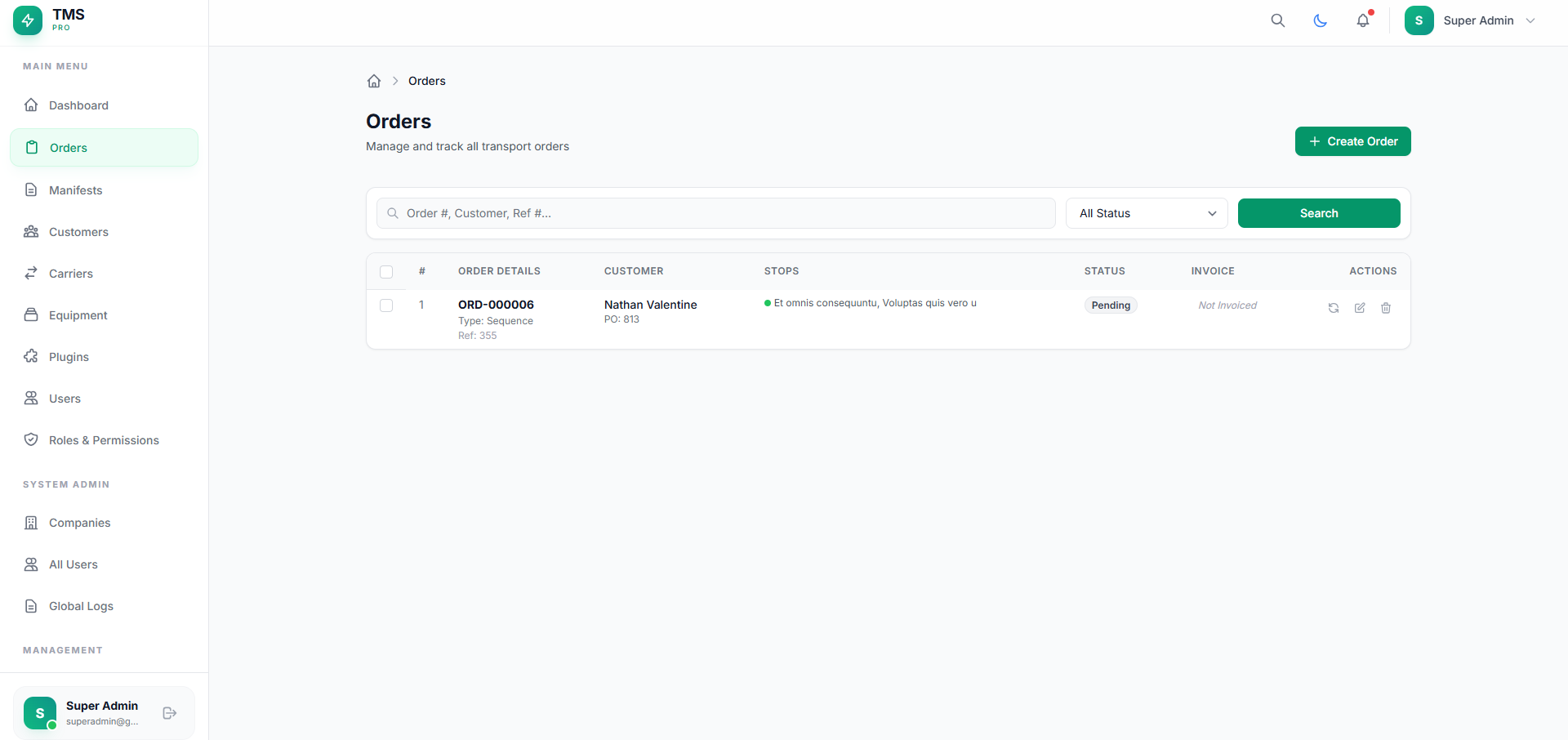Focus the Order #, Customer, Ref # search field
Viewport: 1568px width, 740px height.
pyautogui.click(x=716, y=213)
